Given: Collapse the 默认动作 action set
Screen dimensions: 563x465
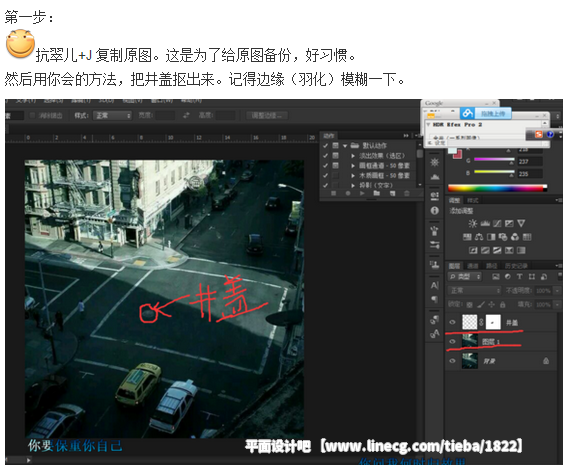Looking at the screenshot, I should coord(345,145).
